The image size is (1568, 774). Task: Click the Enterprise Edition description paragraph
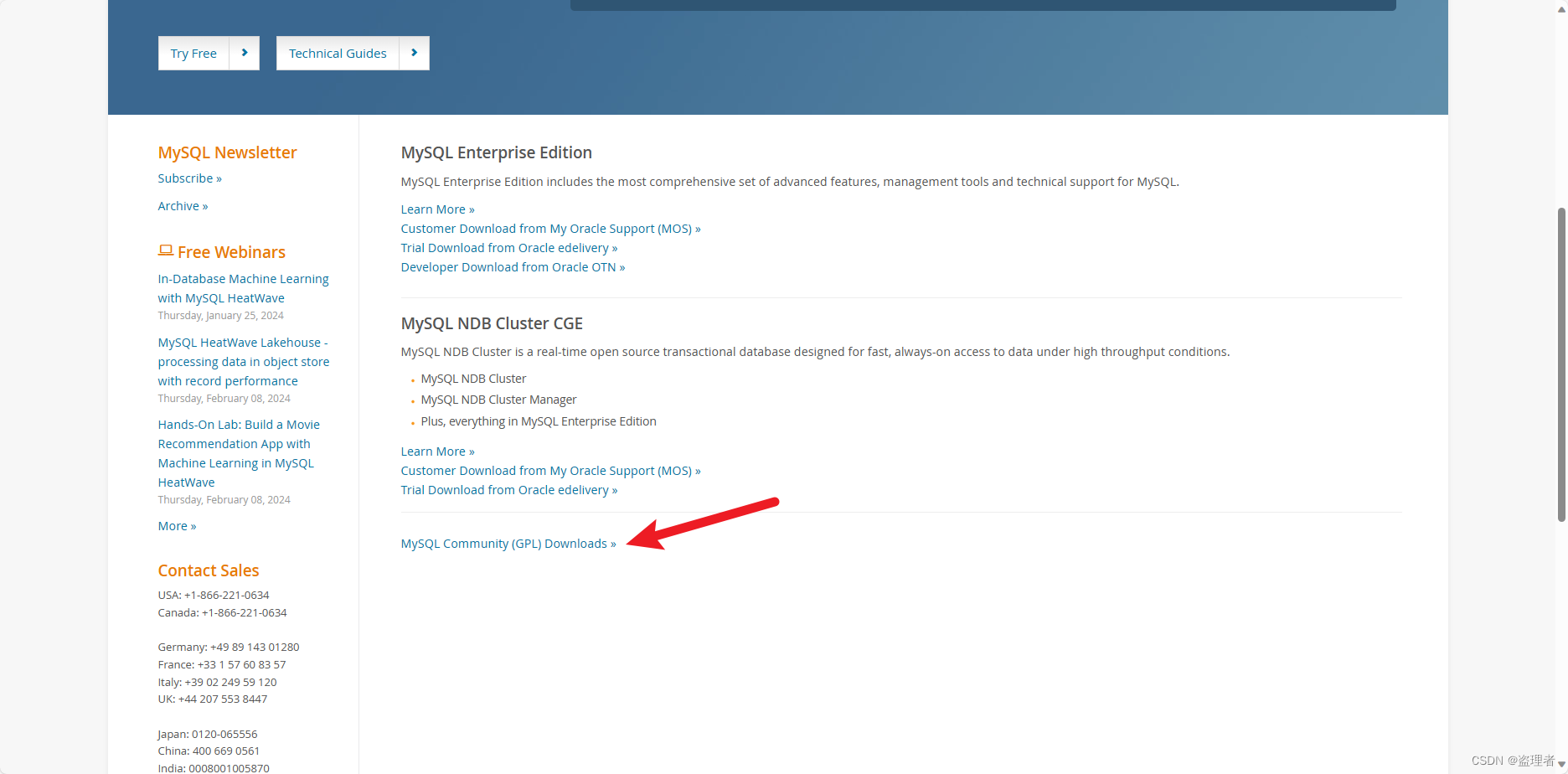point(790,182)
